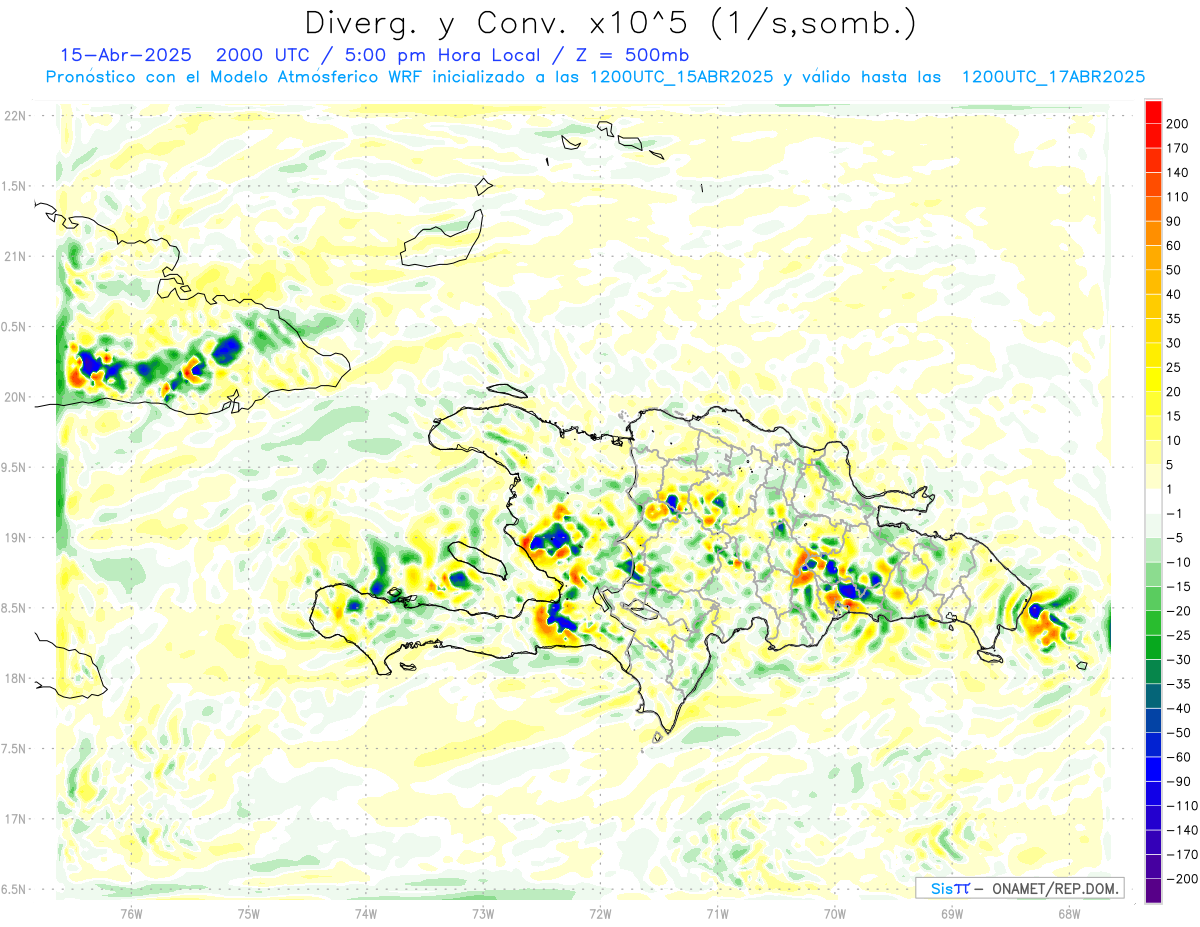Click the '-140' colorbar label
Viewport: 1200px width, 927px height.
1181,830
